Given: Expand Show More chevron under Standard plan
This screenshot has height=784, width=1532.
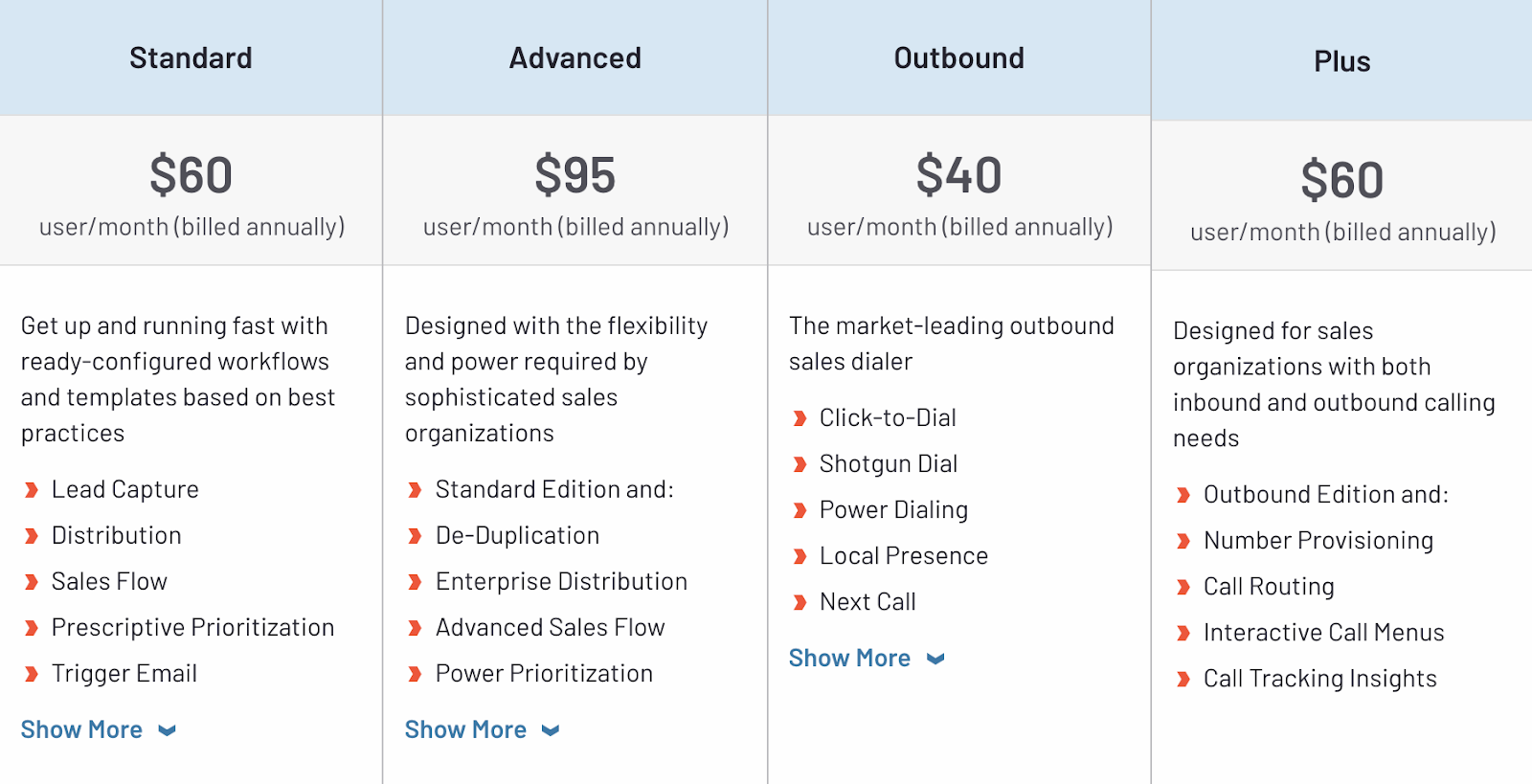Looking at the screenshot, I should (x=168, y=730).
